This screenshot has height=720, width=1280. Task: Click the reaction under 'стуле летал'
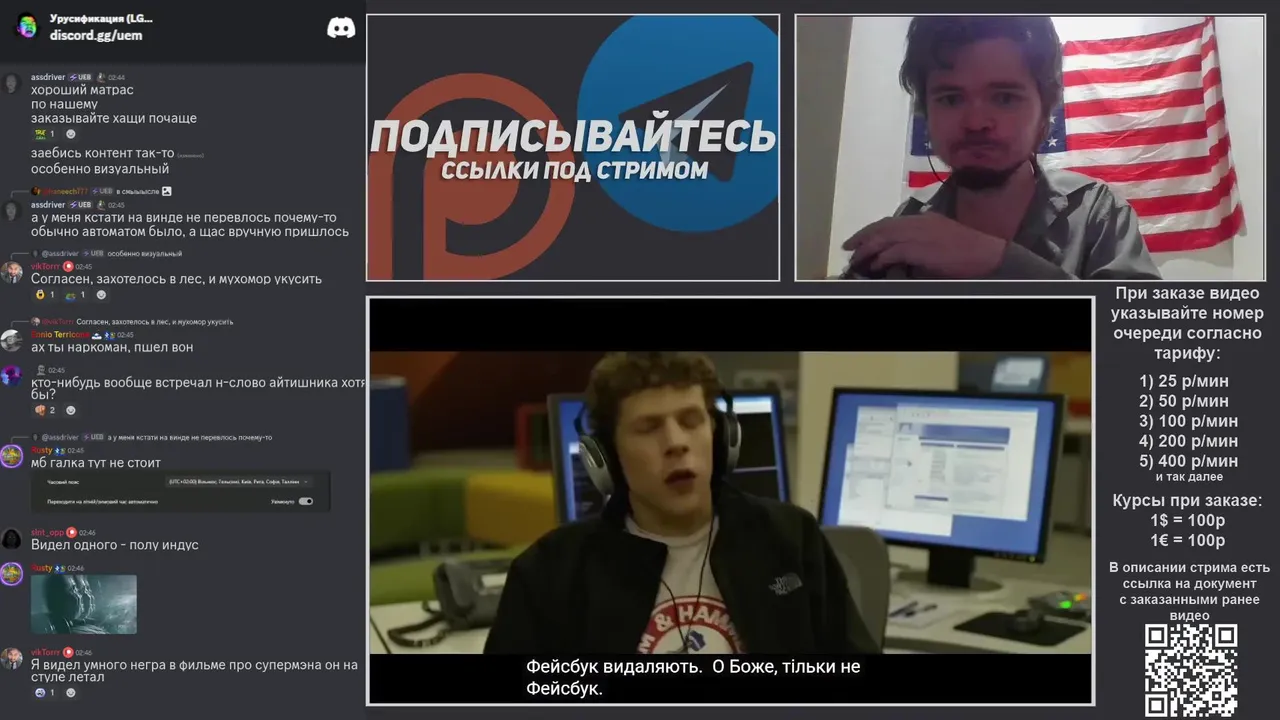pyautogui.click(x=45, y=692)
